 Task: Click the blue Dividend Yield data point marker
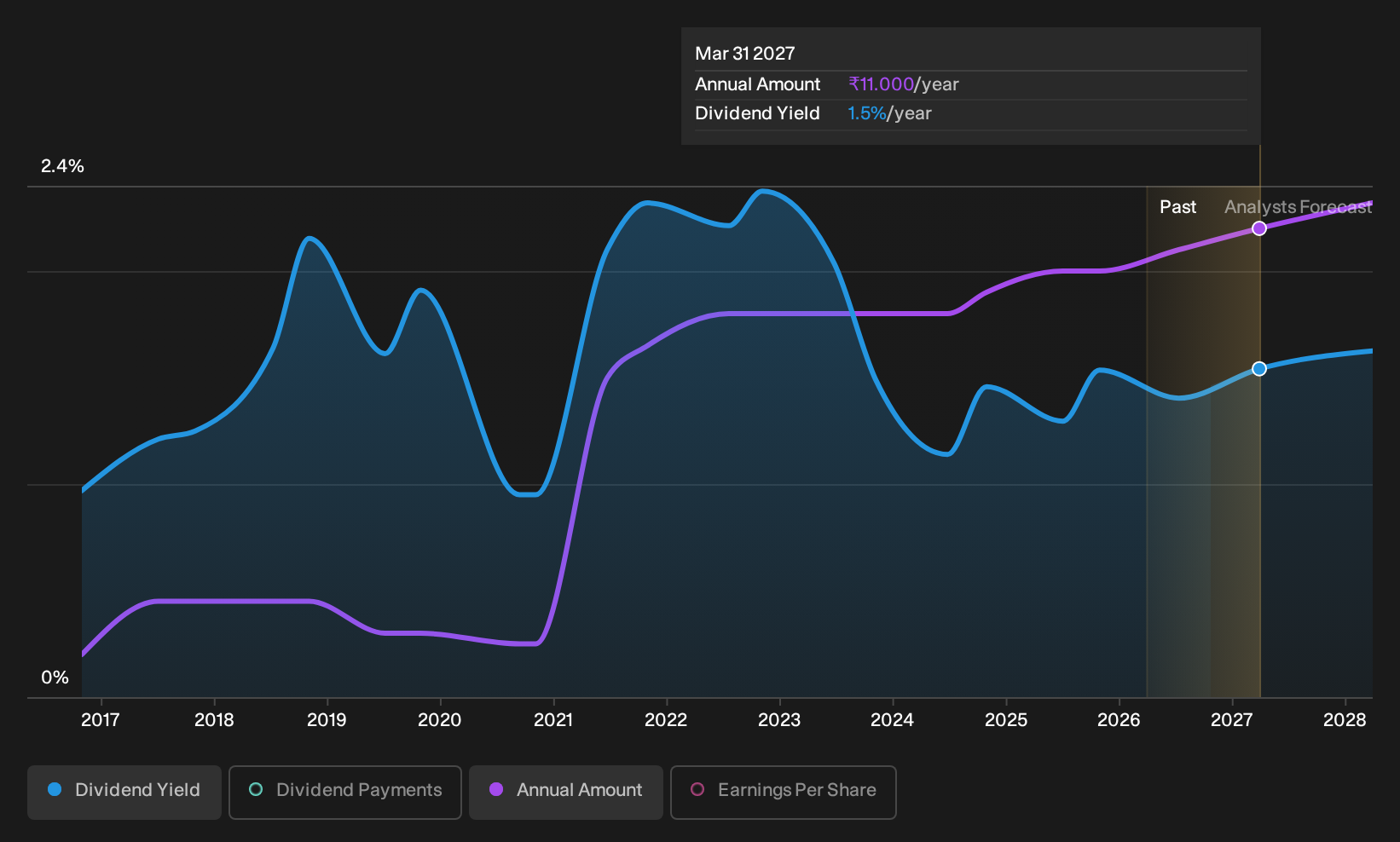(x=1259, y=369)
